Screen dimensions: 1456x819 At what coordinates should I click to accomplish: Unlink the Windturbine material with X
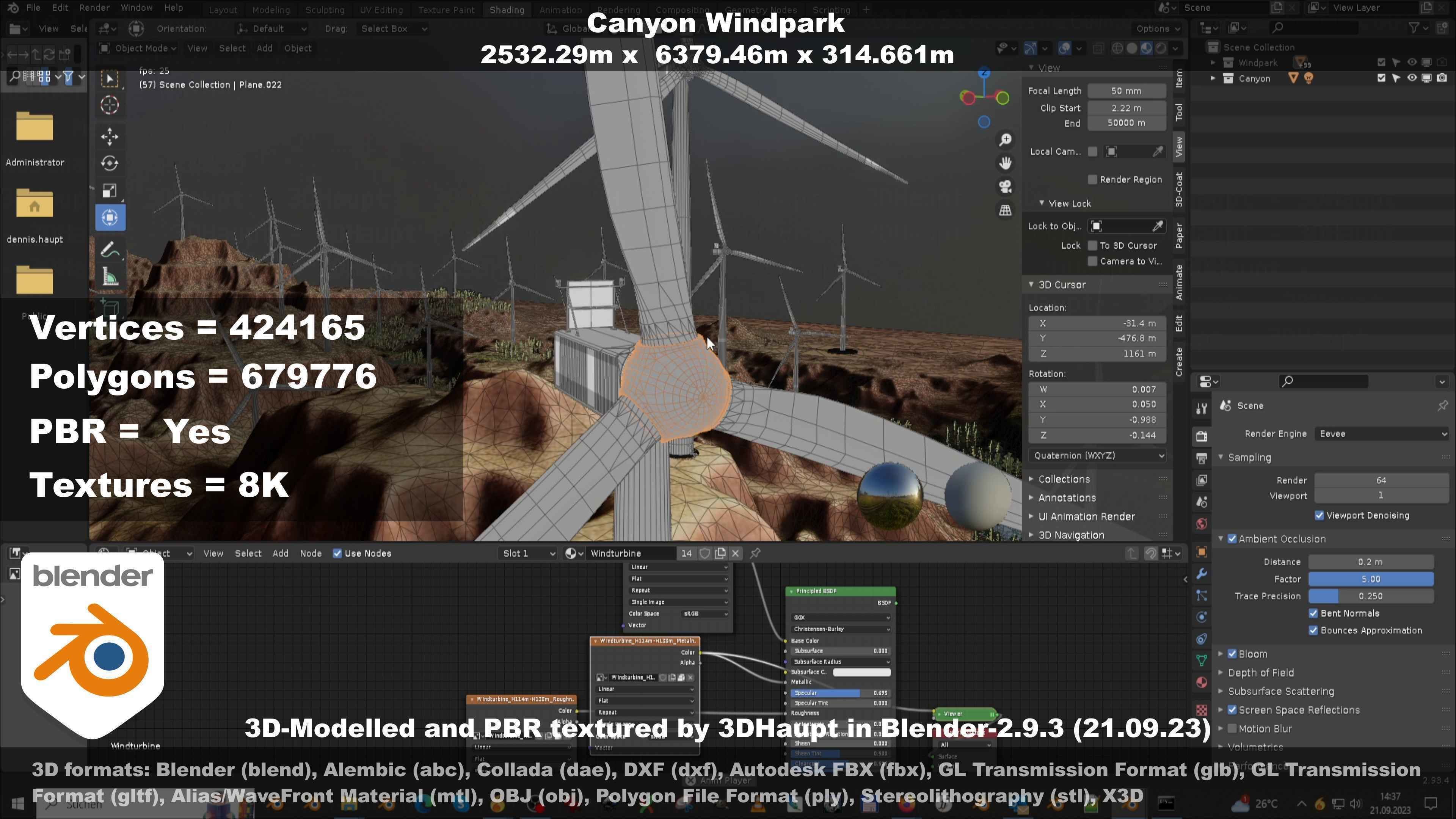tap(735, 553)
